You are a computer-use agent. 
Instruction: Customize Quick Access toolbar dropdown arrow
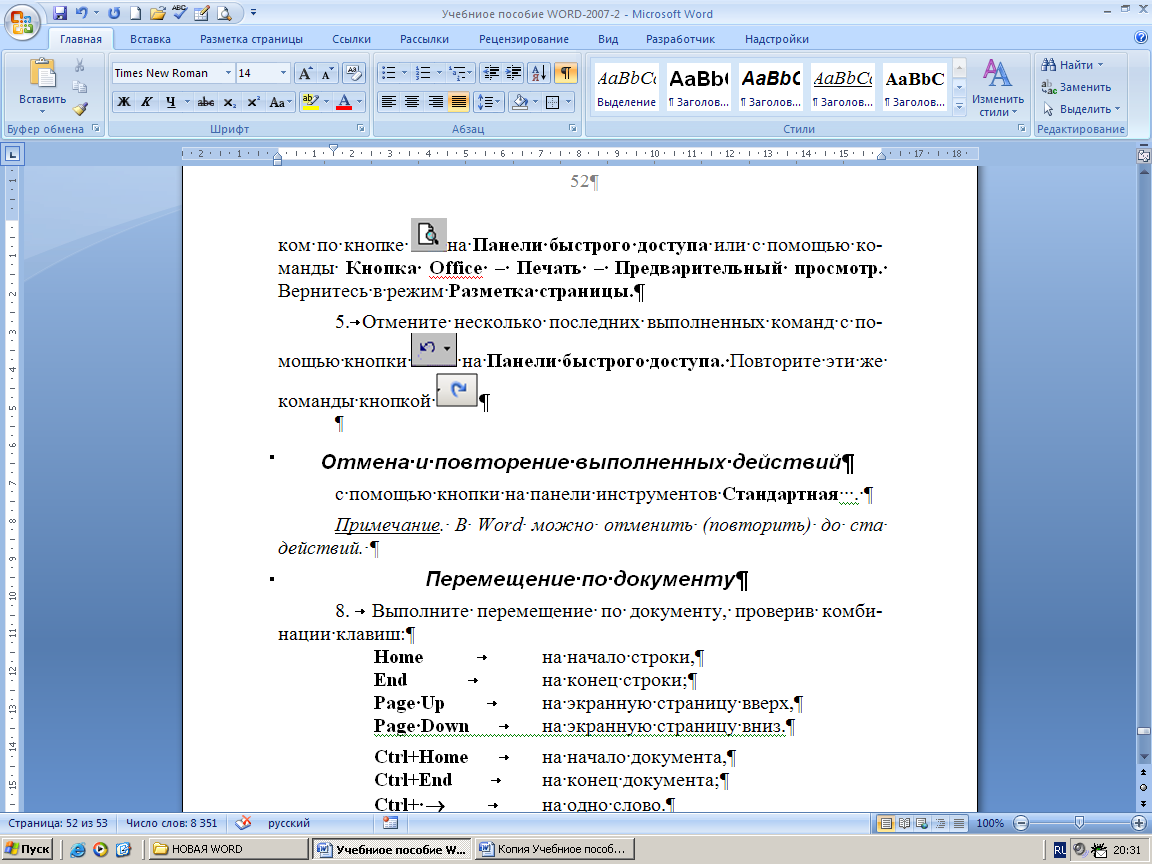coord(253,13)
